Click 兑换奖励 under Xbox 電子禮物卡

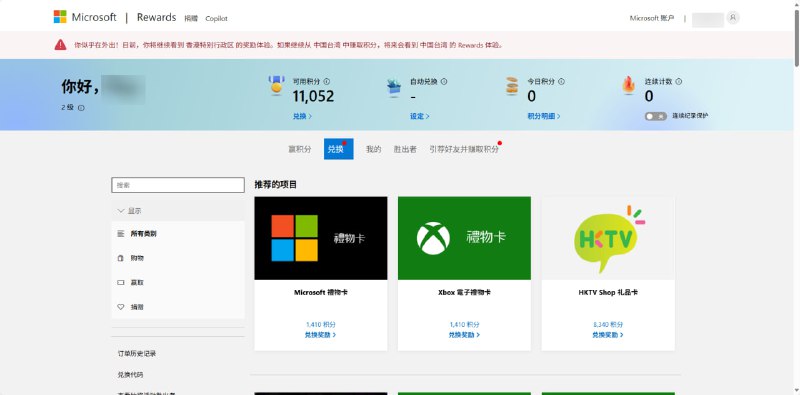tap(464, 335)
